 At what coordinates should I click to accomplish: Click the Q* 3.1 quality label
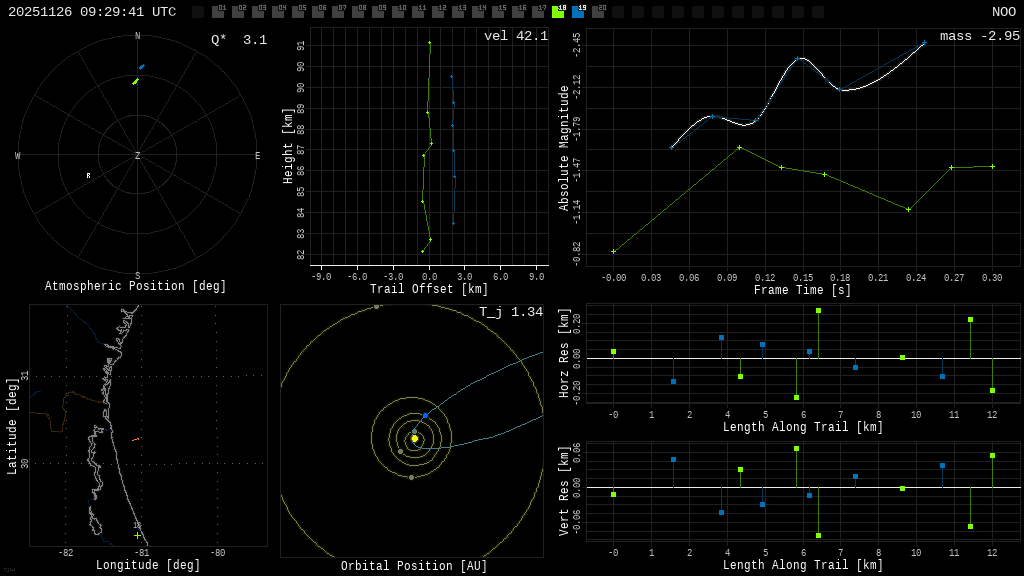239,40
